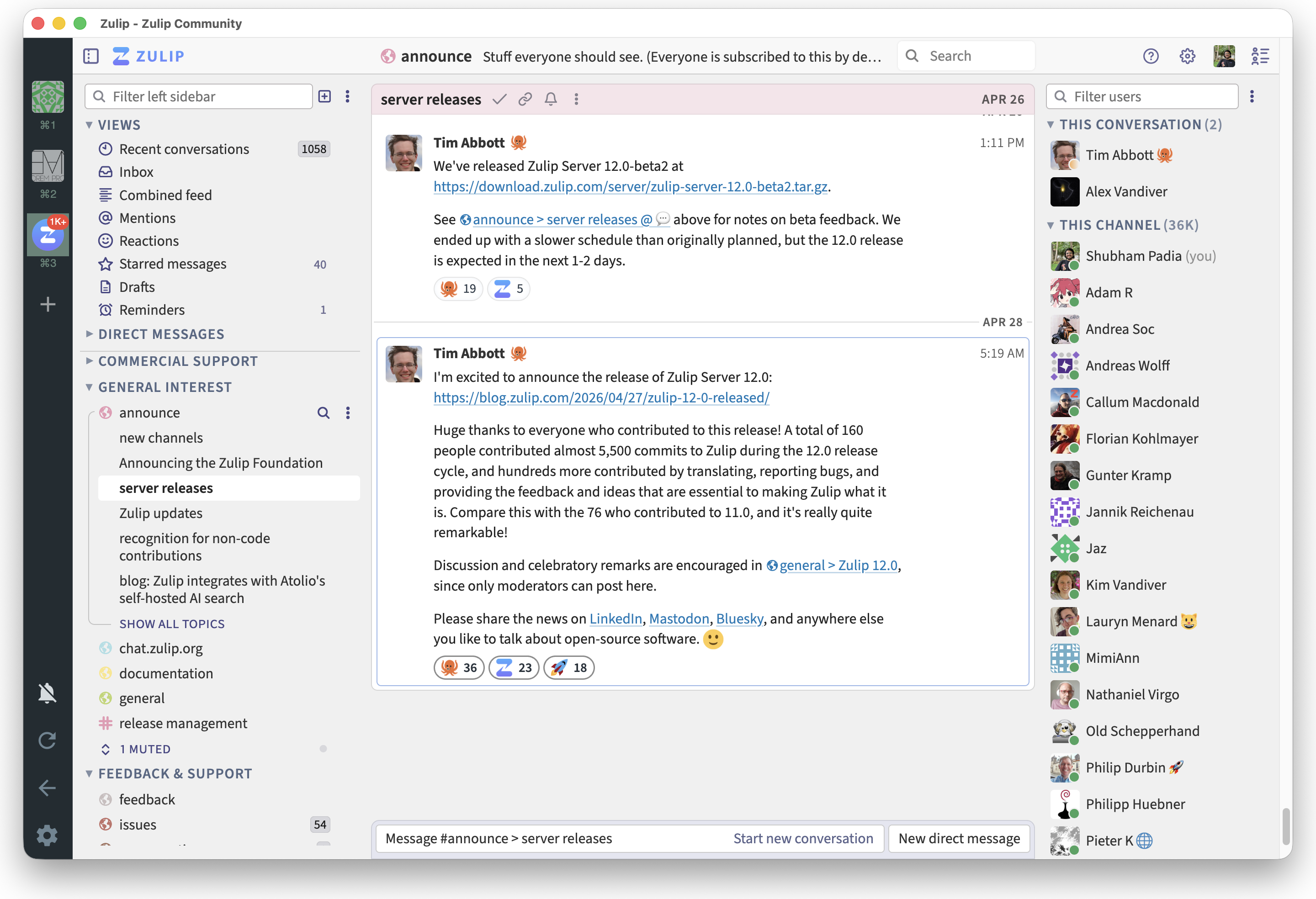Switch to second organization icon ⌘2
This screenshot has height=899, width=1316.
coord(48,166)
